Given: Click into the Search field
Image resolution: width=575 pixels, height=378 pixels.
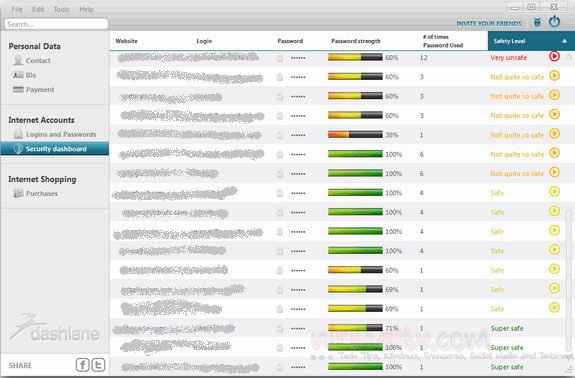Looking at the screenshot, I should [56, 24].
